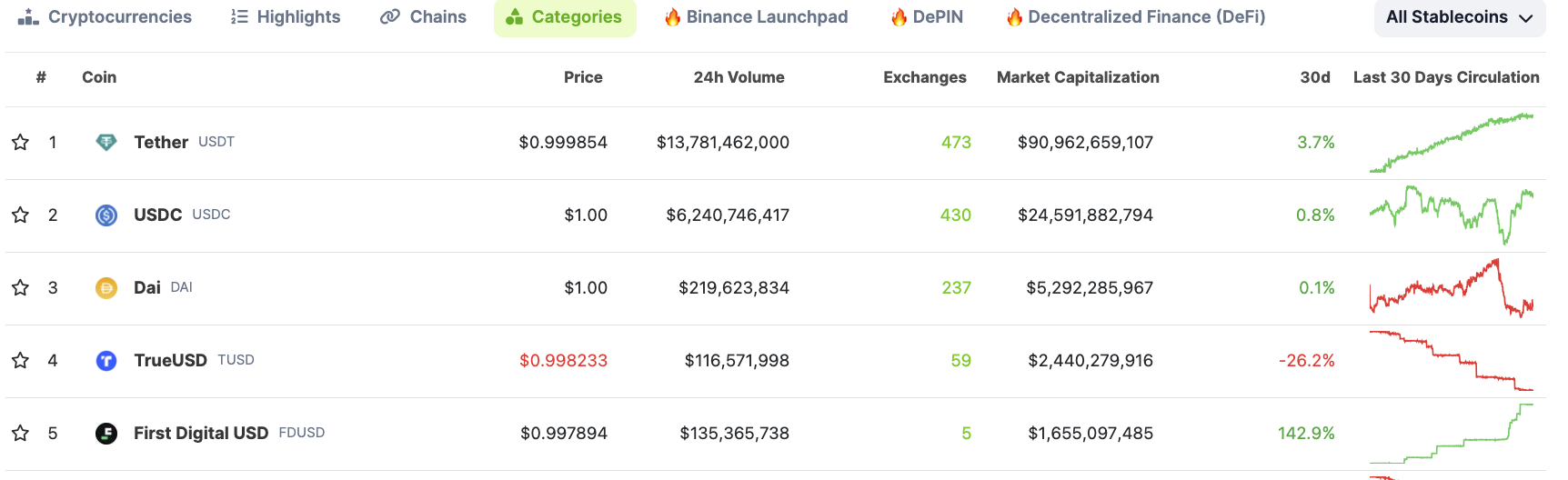Sort by Market Capitalization column header
This screenshot has height=480, width=1568.
tap(1078, 77)
